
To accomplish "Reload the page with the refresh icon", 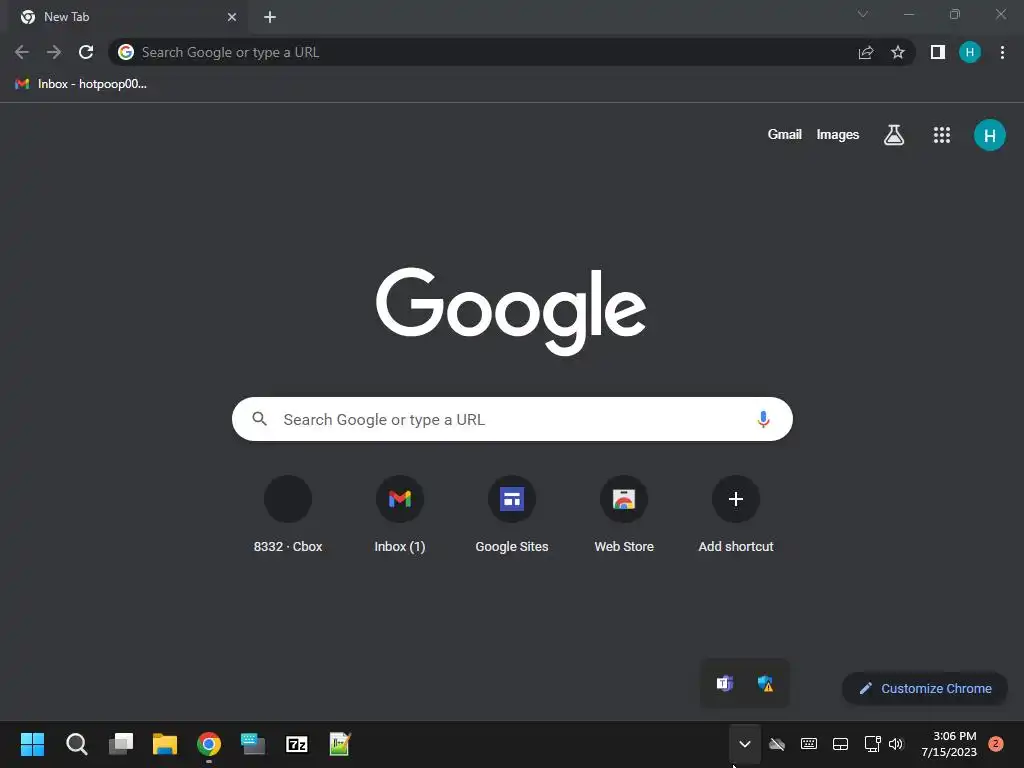I will pos(86,52).
